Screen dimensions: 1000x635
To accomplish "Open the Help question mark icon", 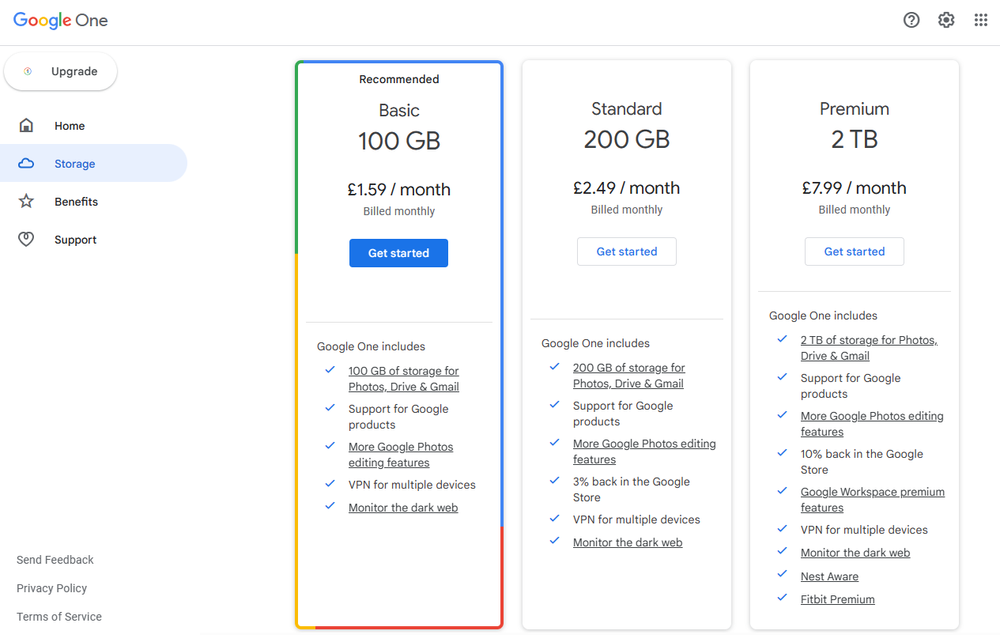I will pos(911,20).
